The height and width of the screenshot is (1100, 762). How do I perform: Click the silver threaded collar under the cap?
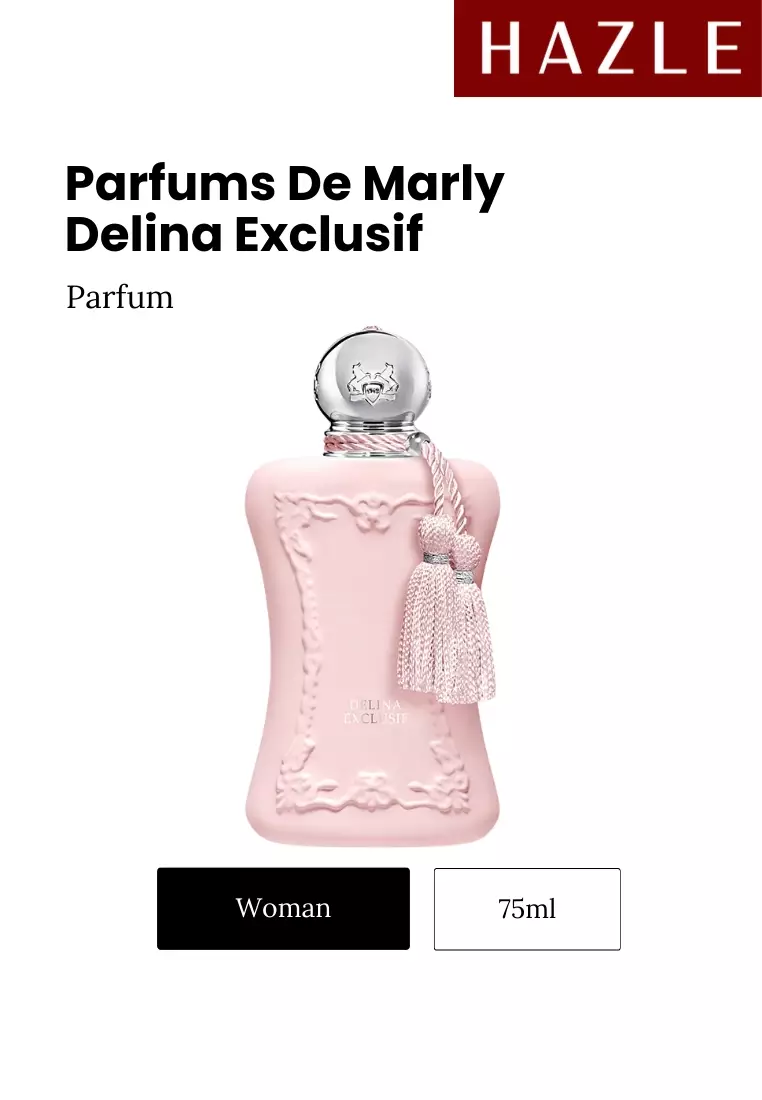pos(371,426)
